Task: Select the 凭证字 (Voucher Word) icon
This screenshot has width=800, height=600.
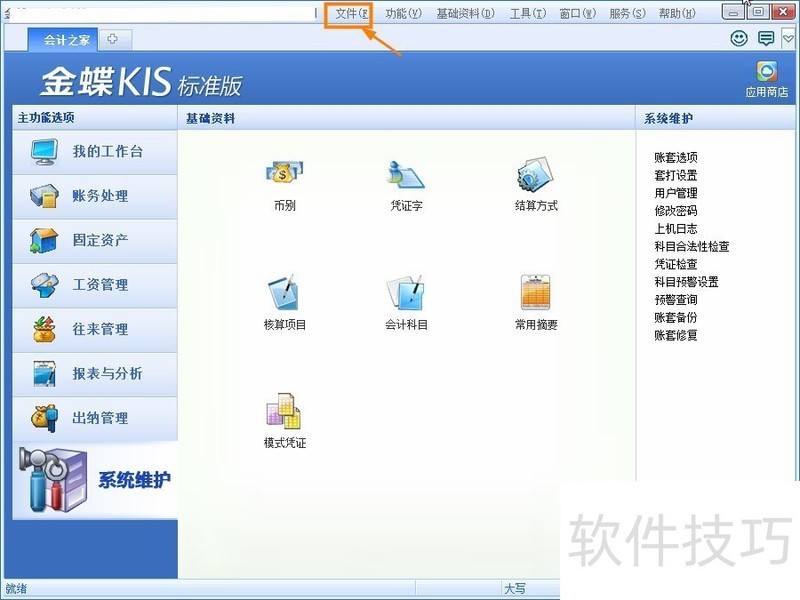Action: [x=403, y=182]
